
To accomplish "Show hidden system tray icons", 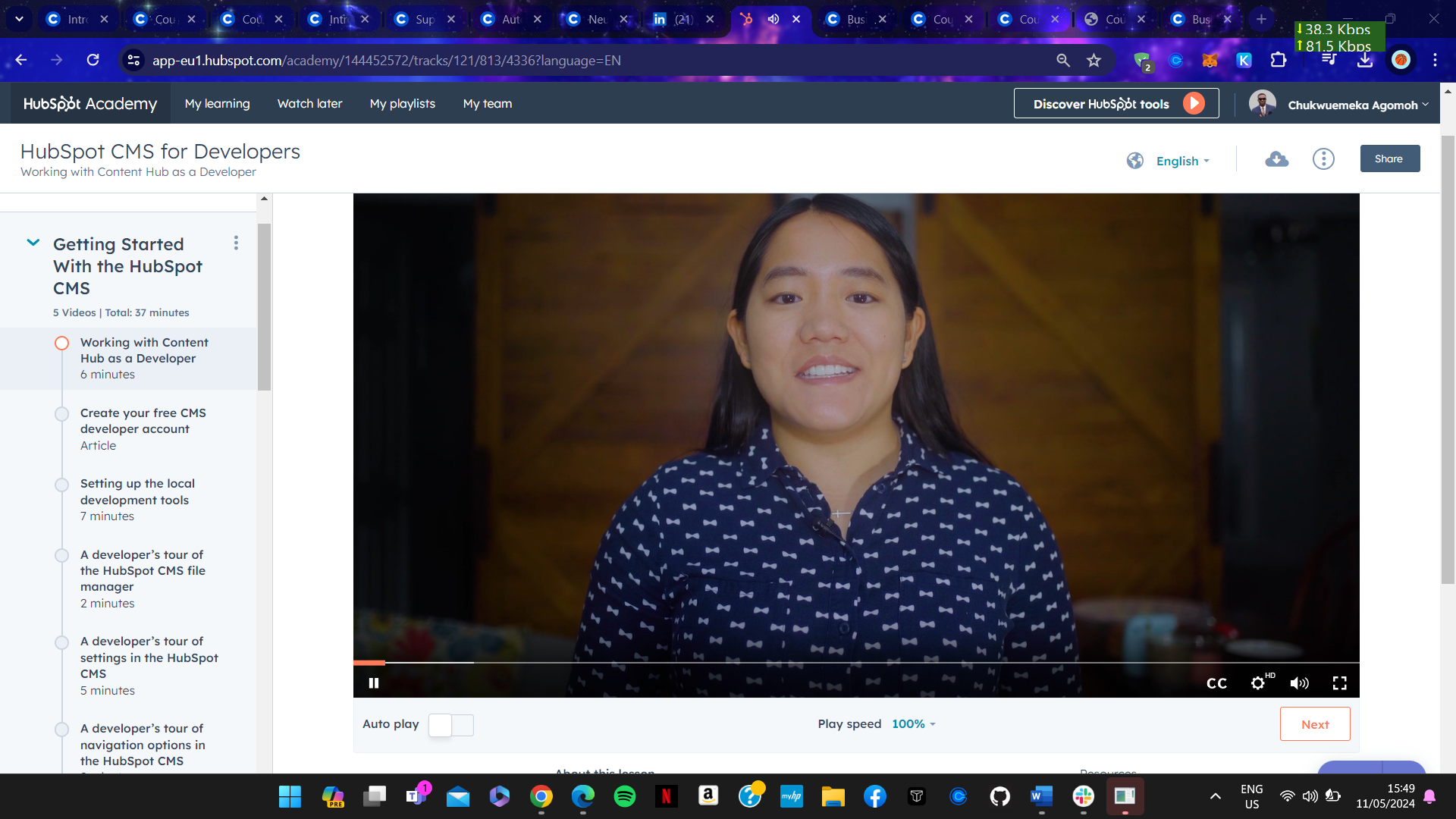I will tap(1215, 796).
